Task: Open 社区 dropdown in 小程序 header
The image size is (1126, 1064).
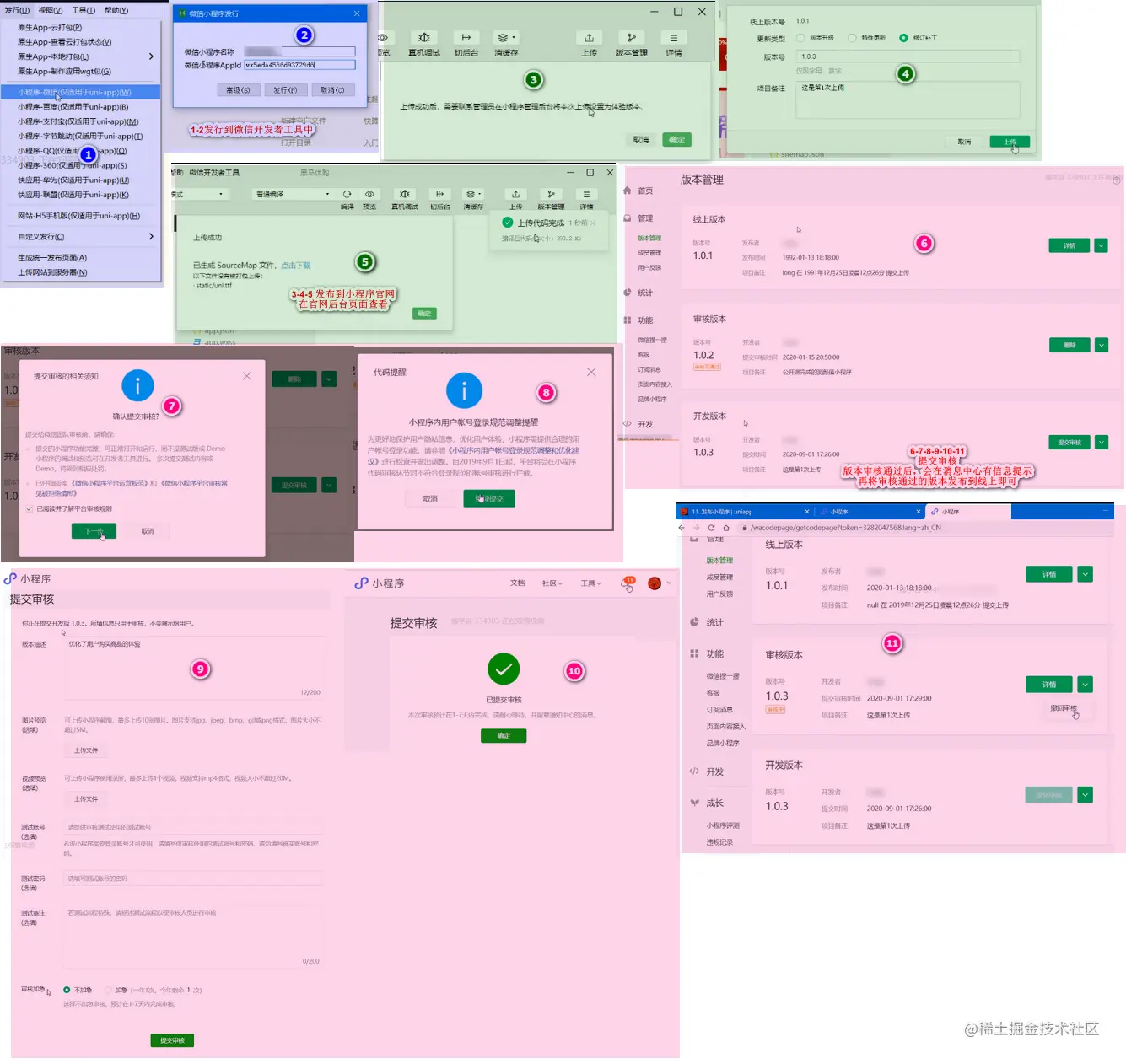Action: 552,583
